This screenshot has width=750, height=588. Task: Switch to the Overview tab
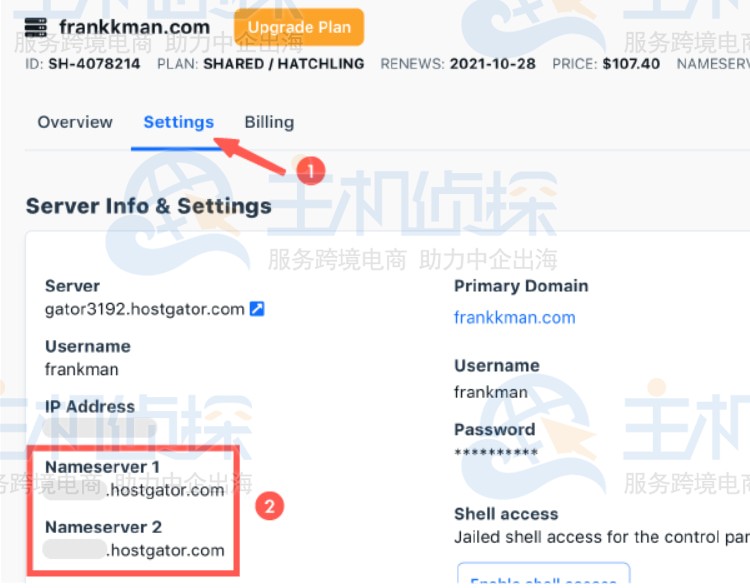[x=75, y=122]
